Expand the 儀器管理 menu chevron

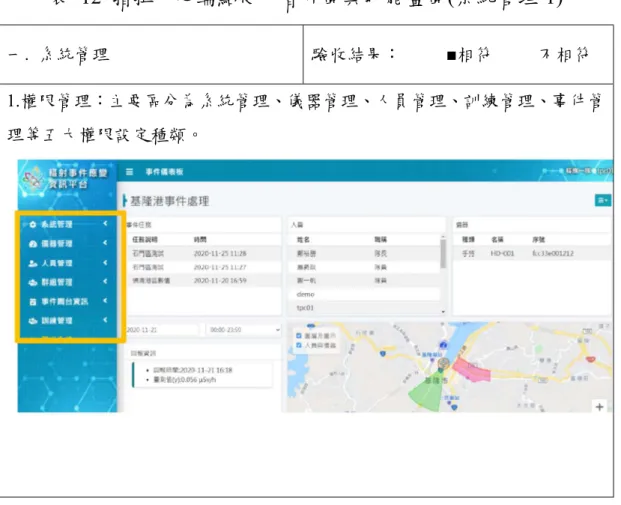[105, 243]
